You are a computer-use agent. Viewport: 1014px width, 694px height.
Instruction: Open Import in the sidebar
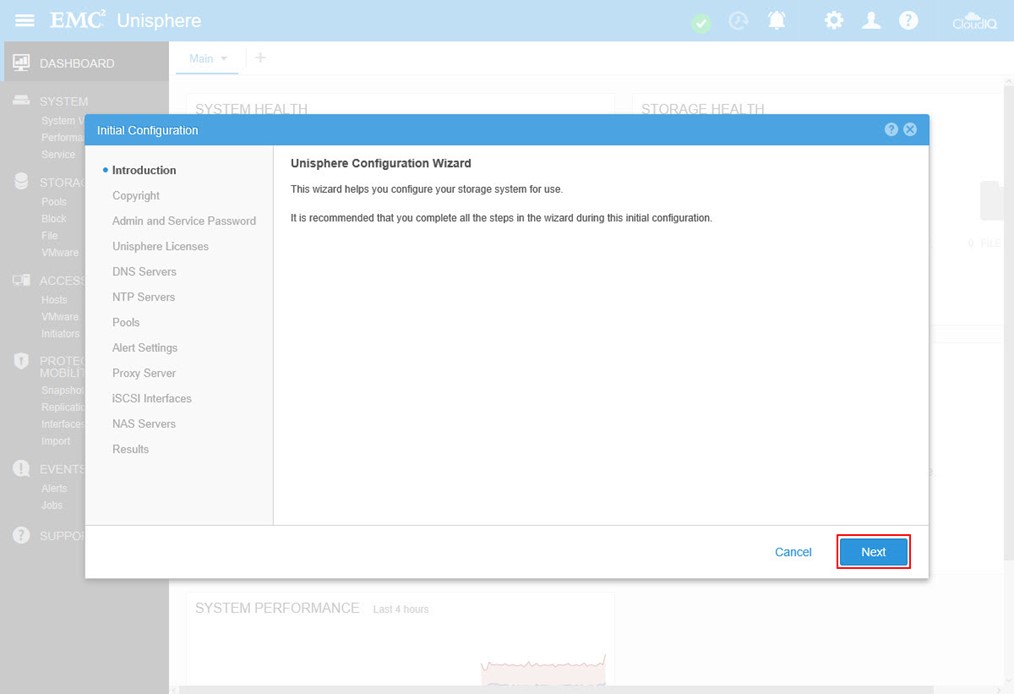[56, 440]
